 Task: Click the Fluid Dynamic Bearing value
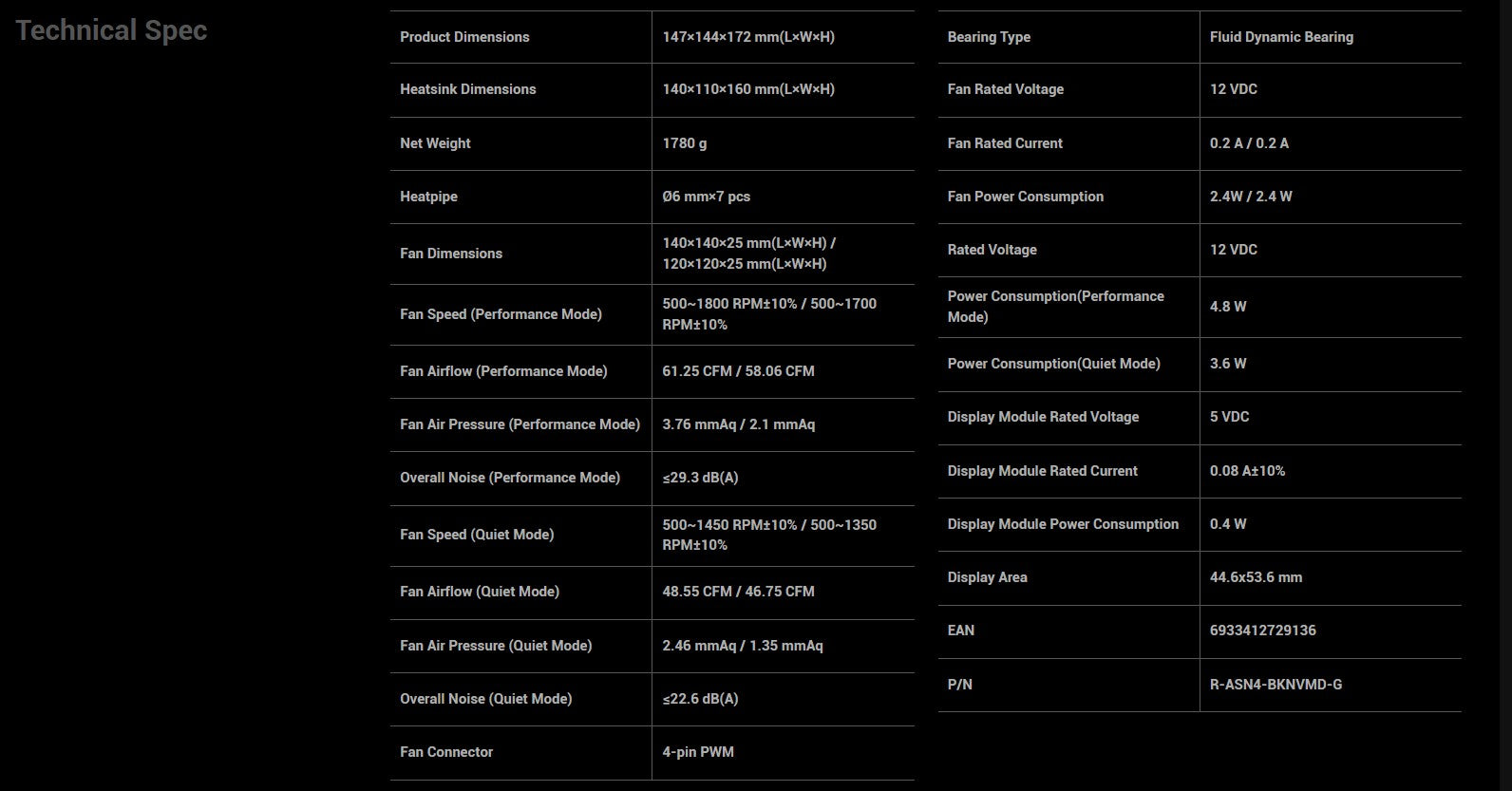[1281, 37]
